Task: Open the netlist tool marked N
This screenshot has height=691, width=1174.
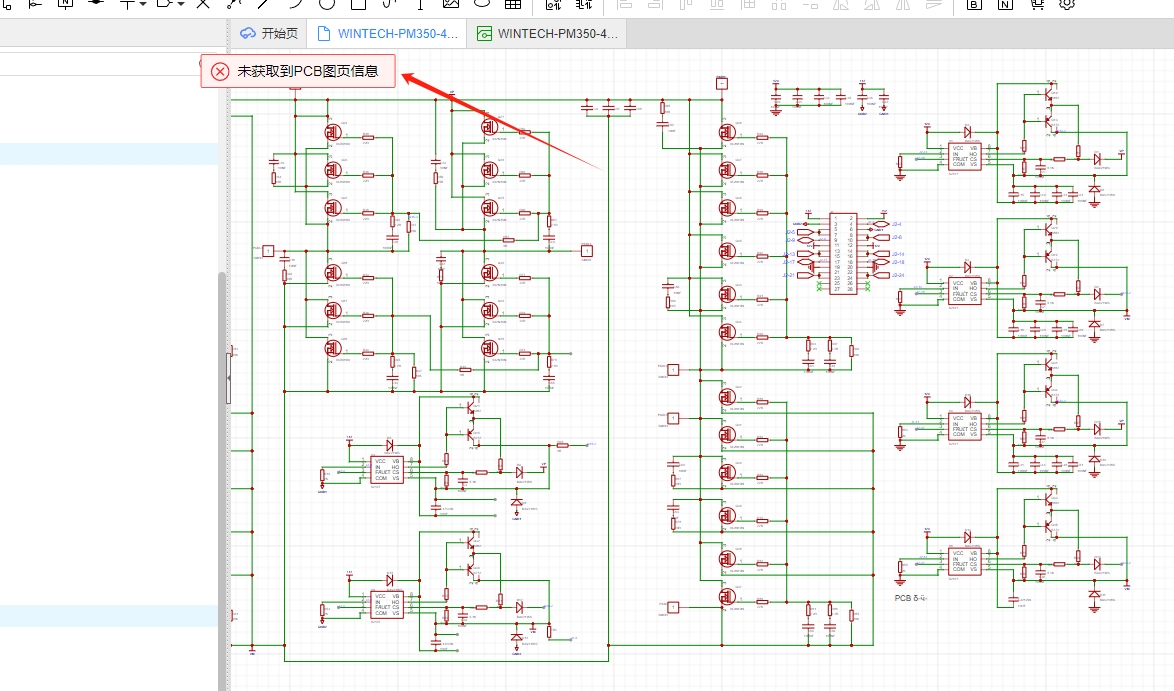Action: coord(1005,4)
